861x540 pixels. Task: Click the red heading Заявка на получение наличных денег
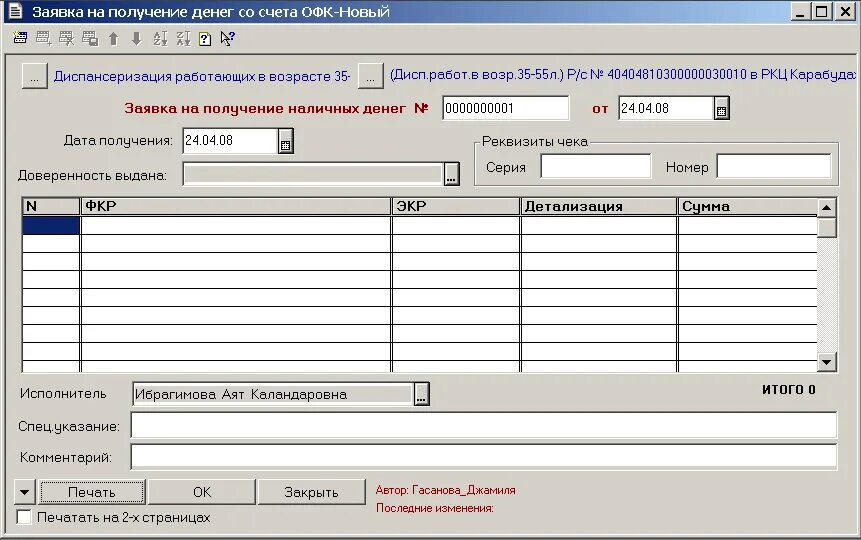265,108
